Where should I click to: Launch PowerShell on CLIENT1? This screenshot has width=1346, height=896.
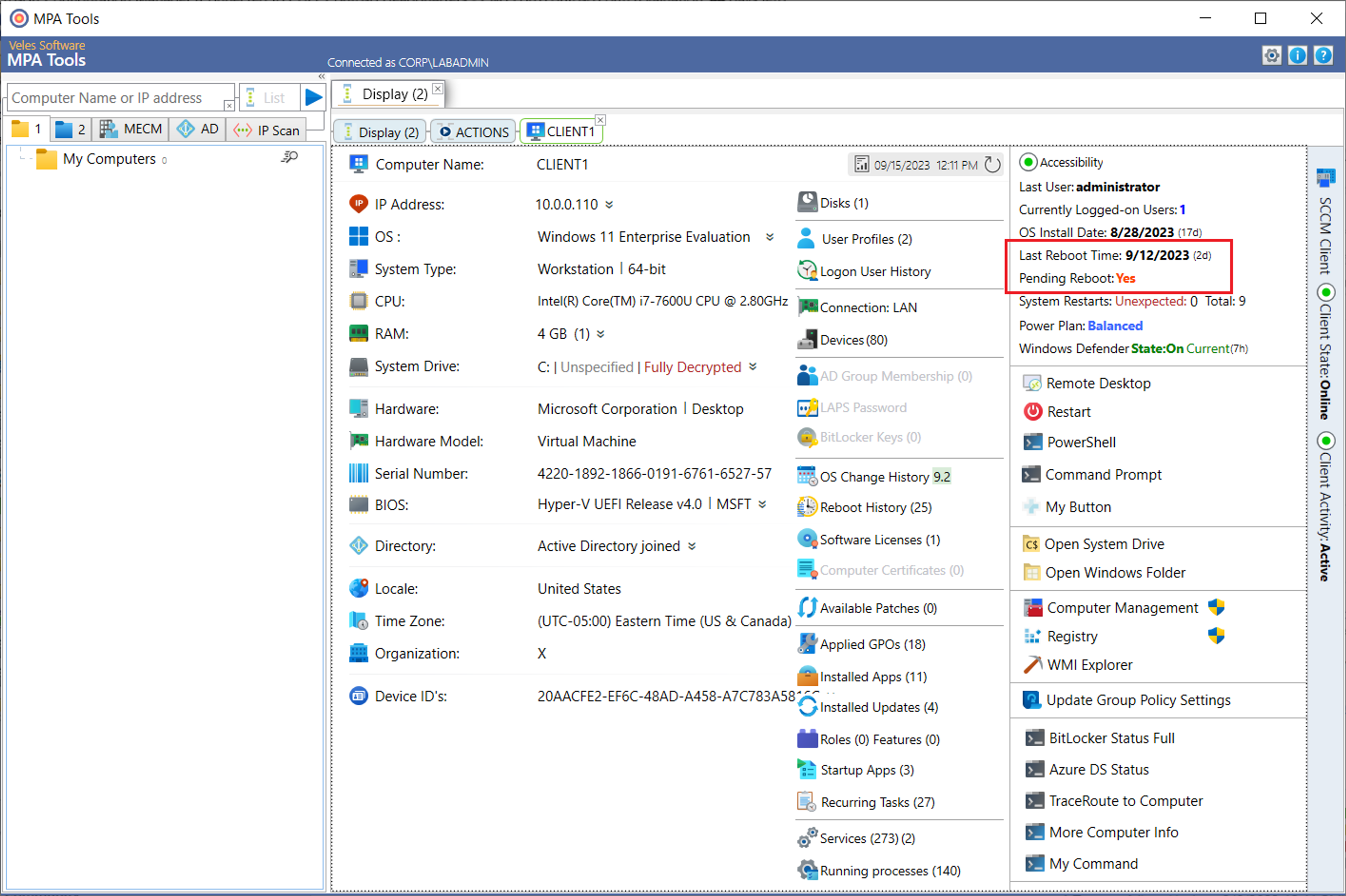[1069, 442]
